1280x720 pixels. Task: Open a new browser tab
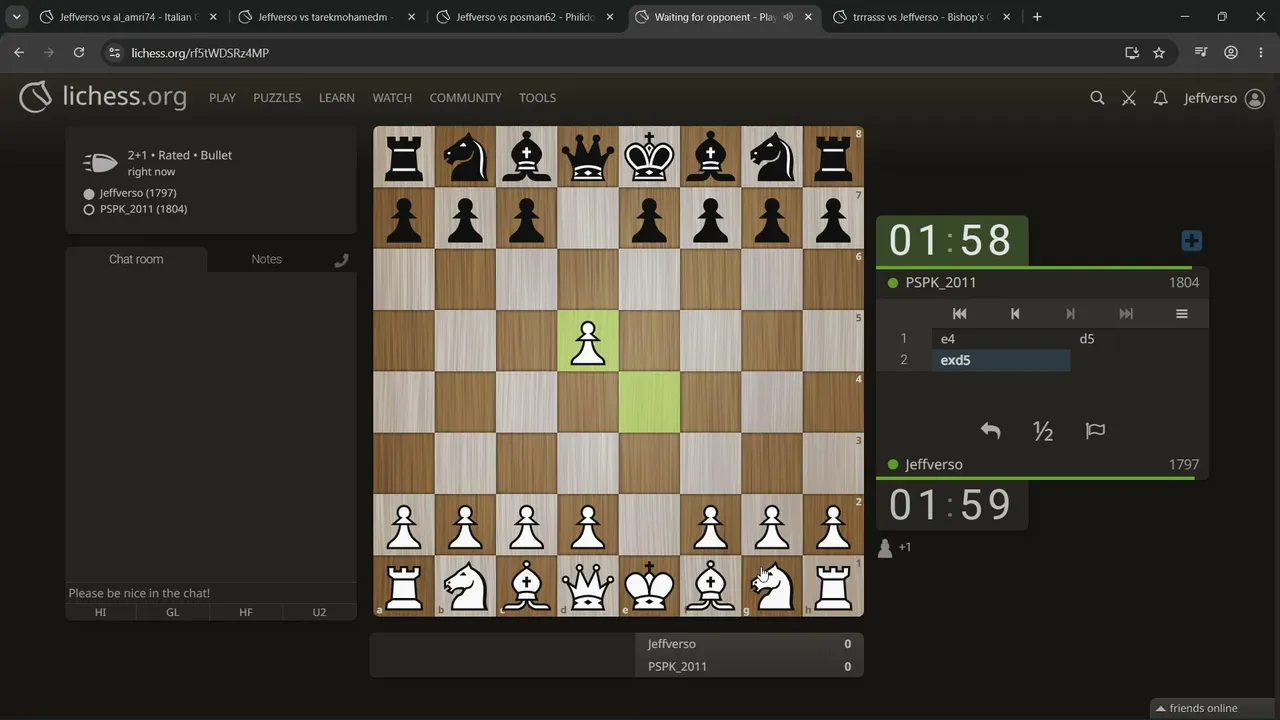(x=1037, y=17)
